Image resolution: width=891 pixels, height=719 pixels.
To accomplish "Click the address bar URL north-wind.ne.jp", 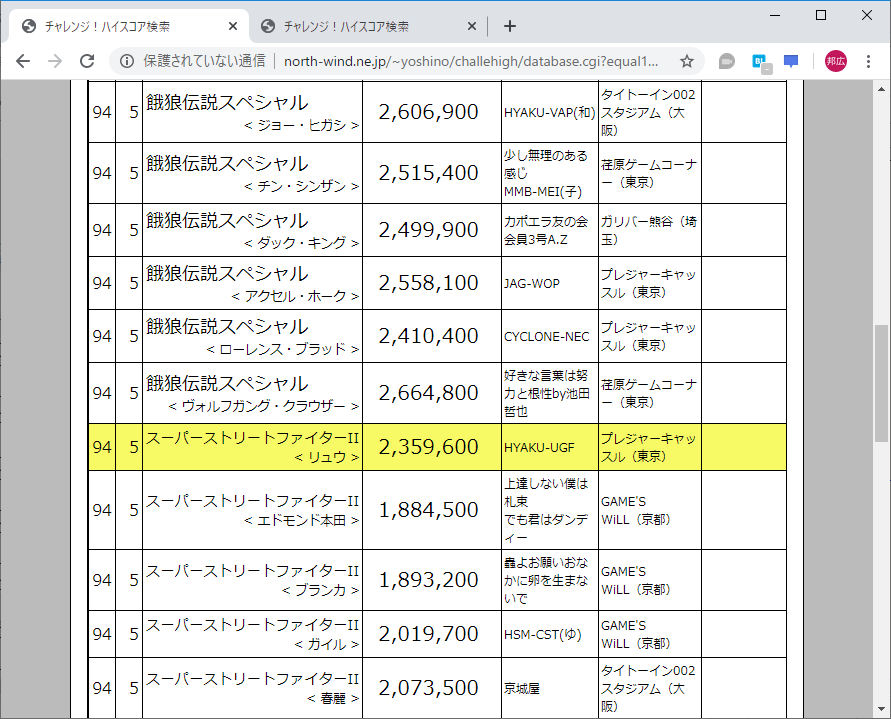I will [x=471, y=61].
